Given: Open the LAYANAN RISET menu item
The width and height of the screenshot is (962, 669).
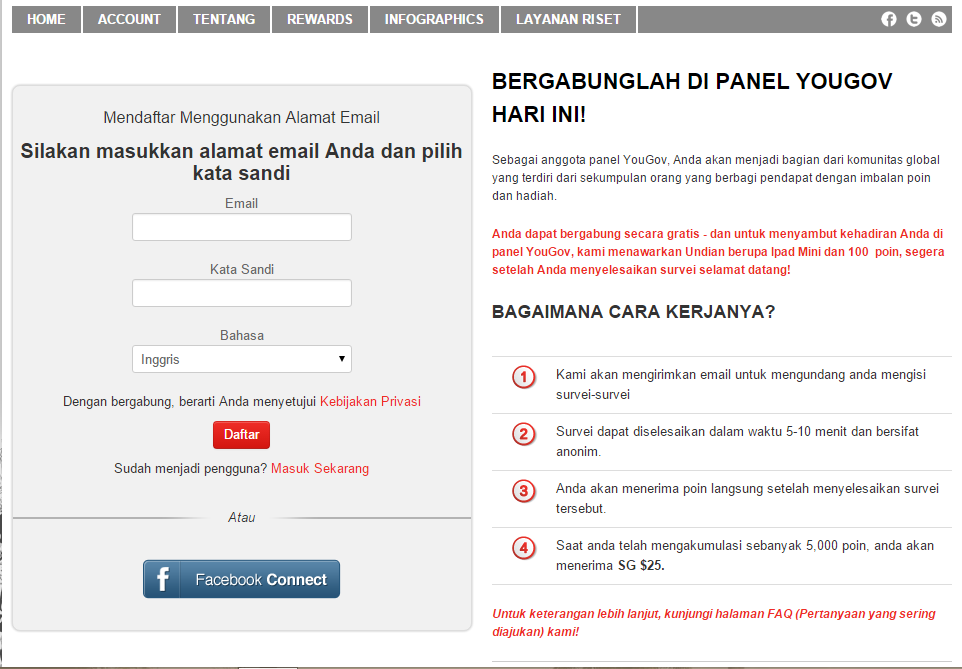Looking at the screenshot, I should click(x=568, y=19).
